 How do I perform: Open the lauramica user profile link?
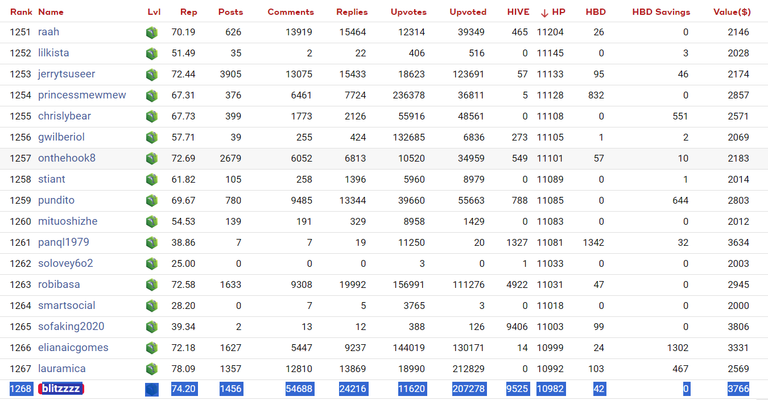(x=62, y=369)
